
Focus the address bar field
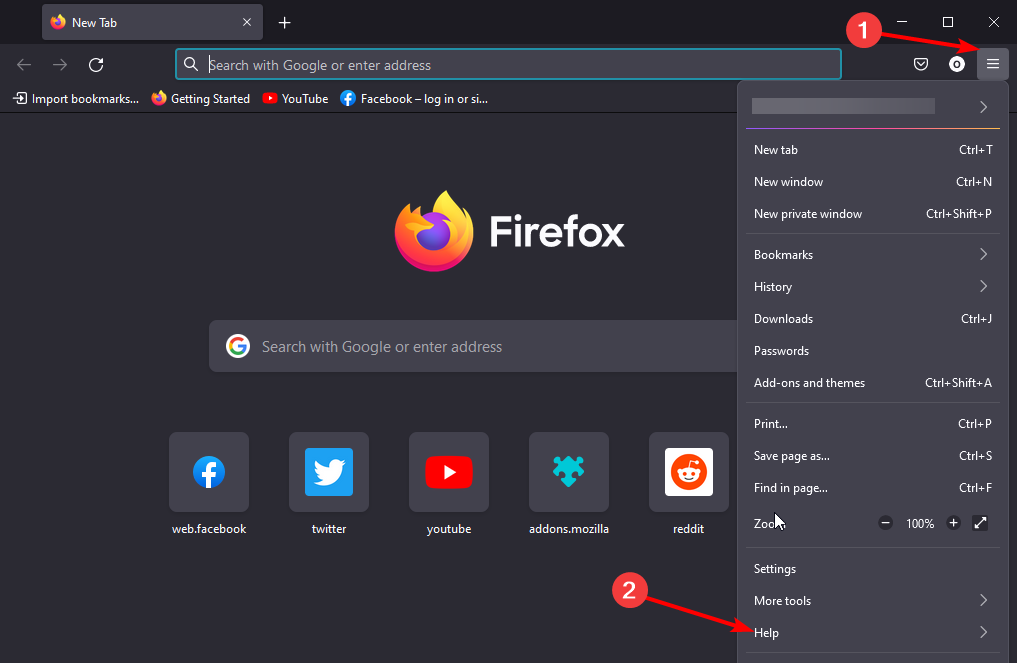pos(508,64)
